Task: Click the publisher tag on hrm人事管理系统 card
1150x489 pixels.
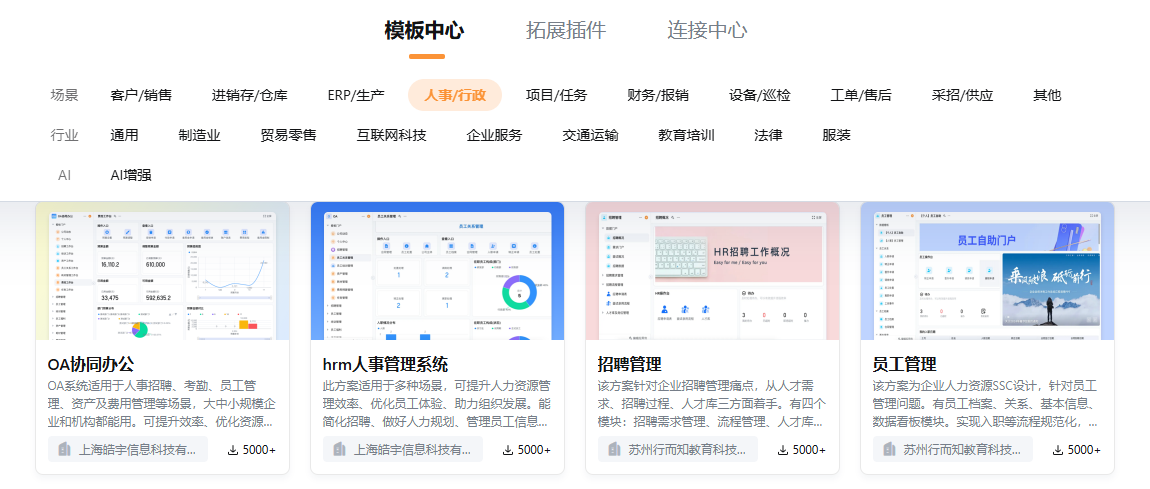Action: (x=403, y=449)
